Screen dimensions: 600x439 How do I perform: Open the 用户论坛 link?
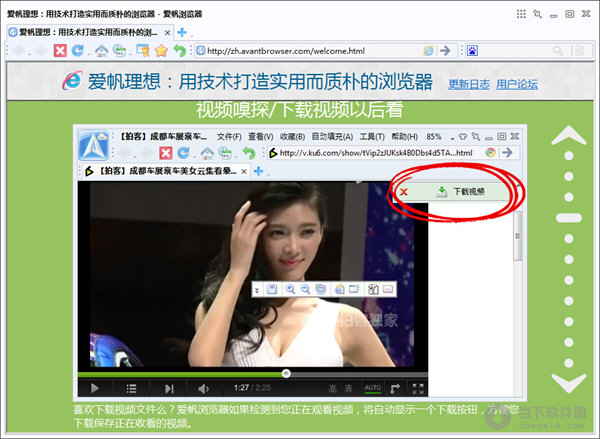point(517,84)
